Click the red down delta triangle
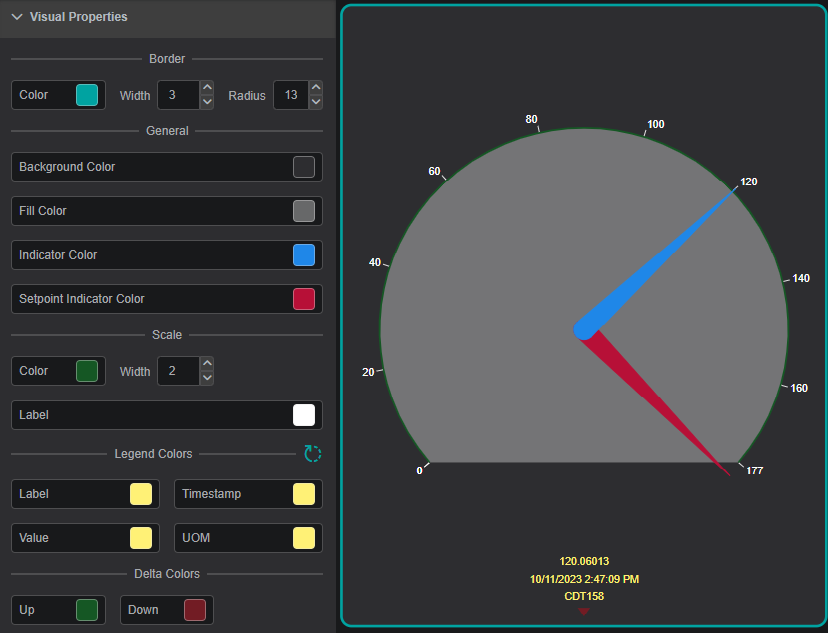Image resolution: width=828 pixels, height=633 pixels. click(584, 611)
